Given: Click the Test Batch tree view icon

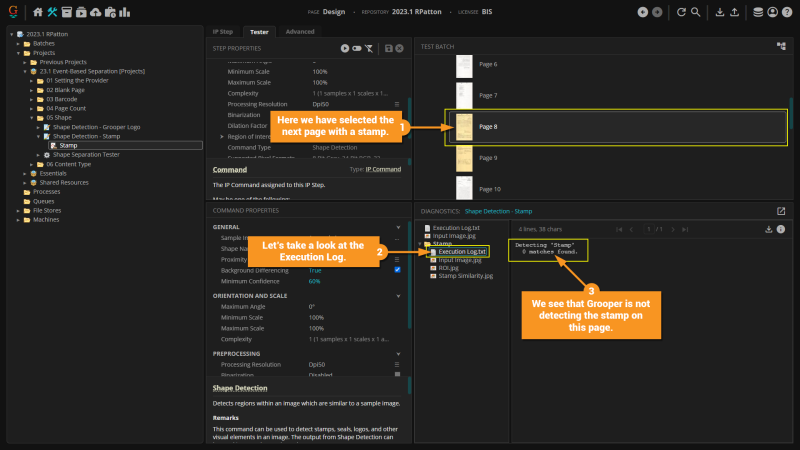Looking at the screenshot, I should tap(781, 46).
